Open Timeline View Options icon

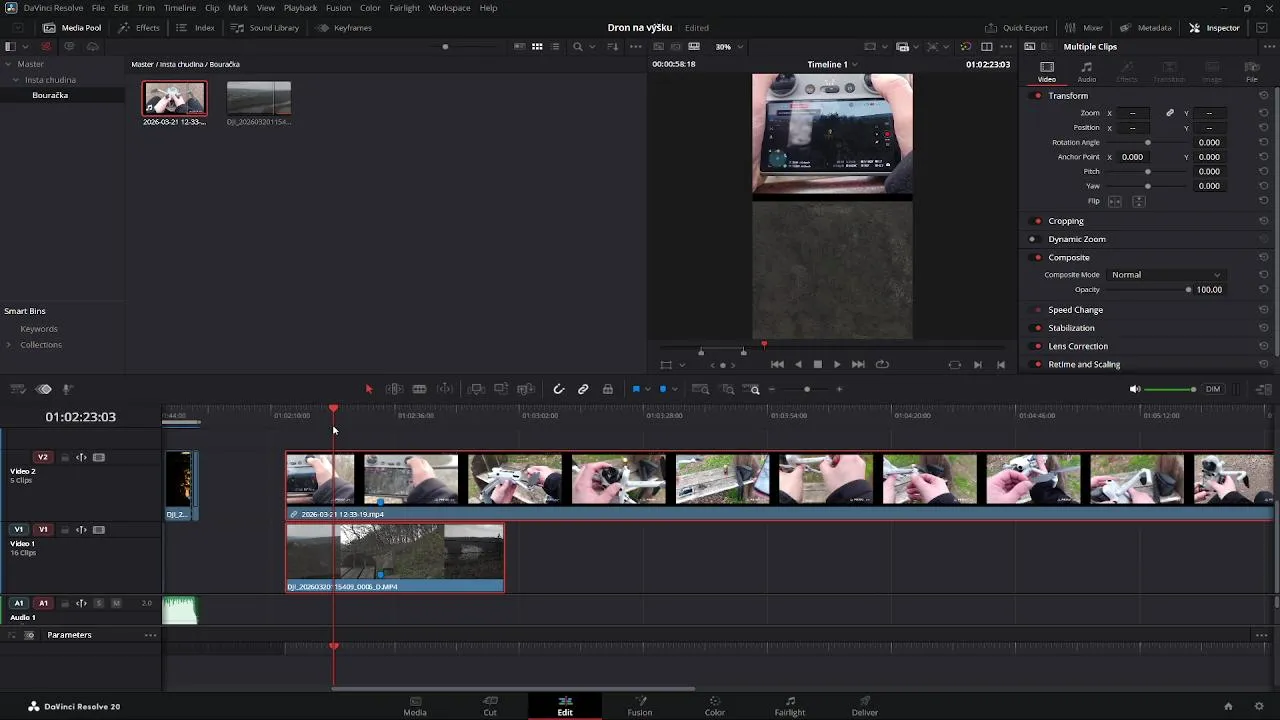[x=18, y=389]
